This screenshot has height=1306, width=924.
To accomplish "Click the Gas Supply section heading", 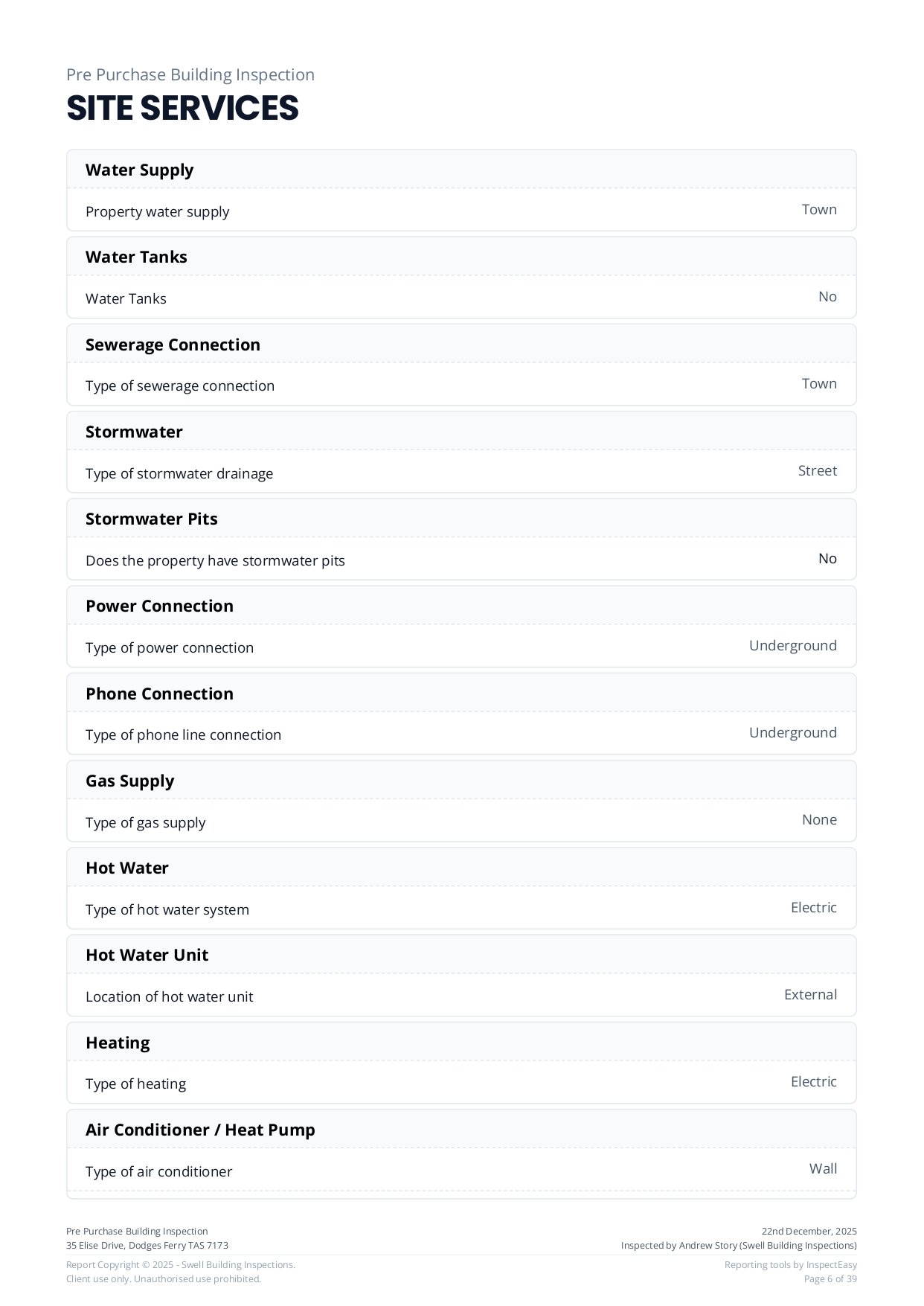I will coord(129,781).
